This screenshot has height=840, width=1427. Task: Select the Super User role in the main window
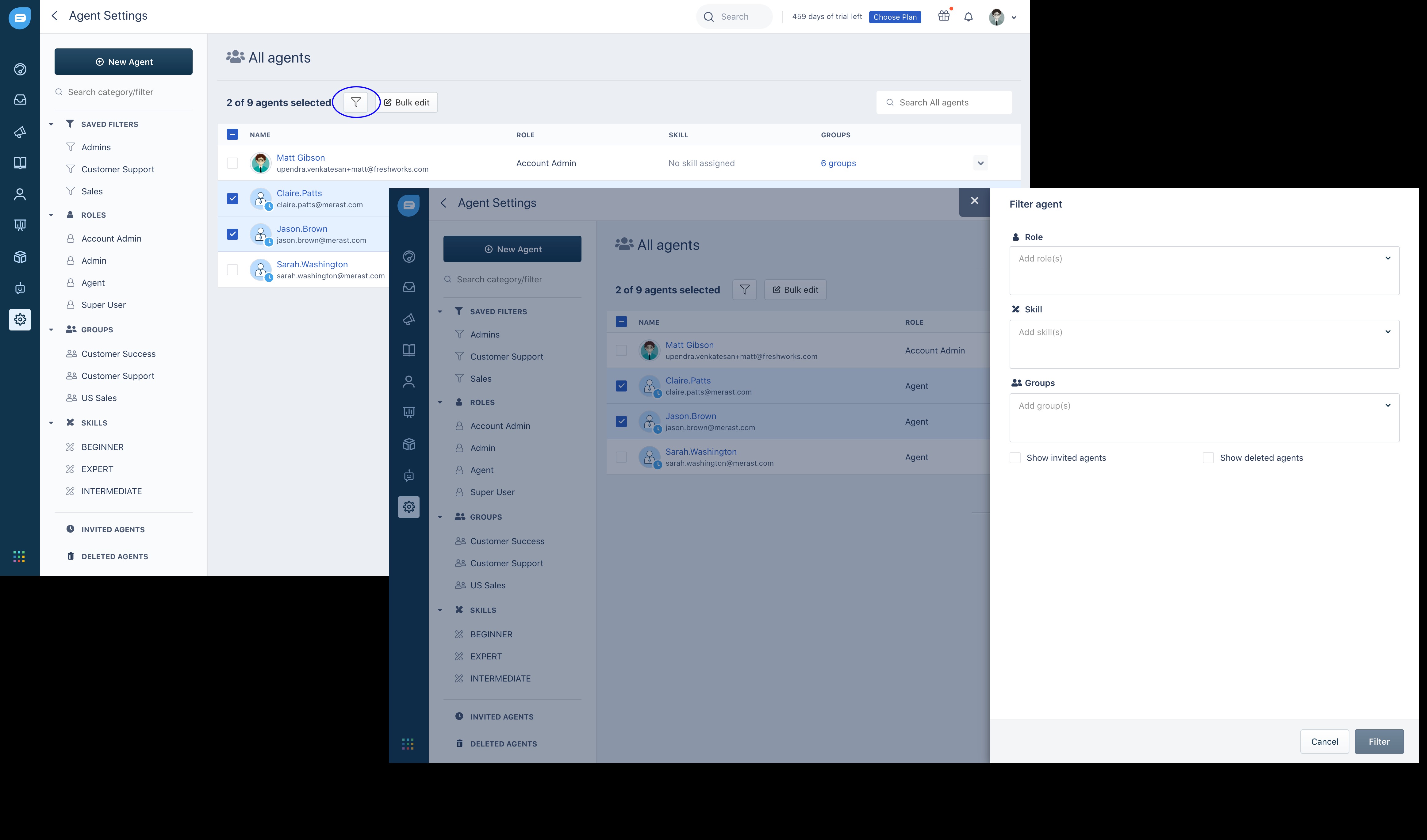103,305
